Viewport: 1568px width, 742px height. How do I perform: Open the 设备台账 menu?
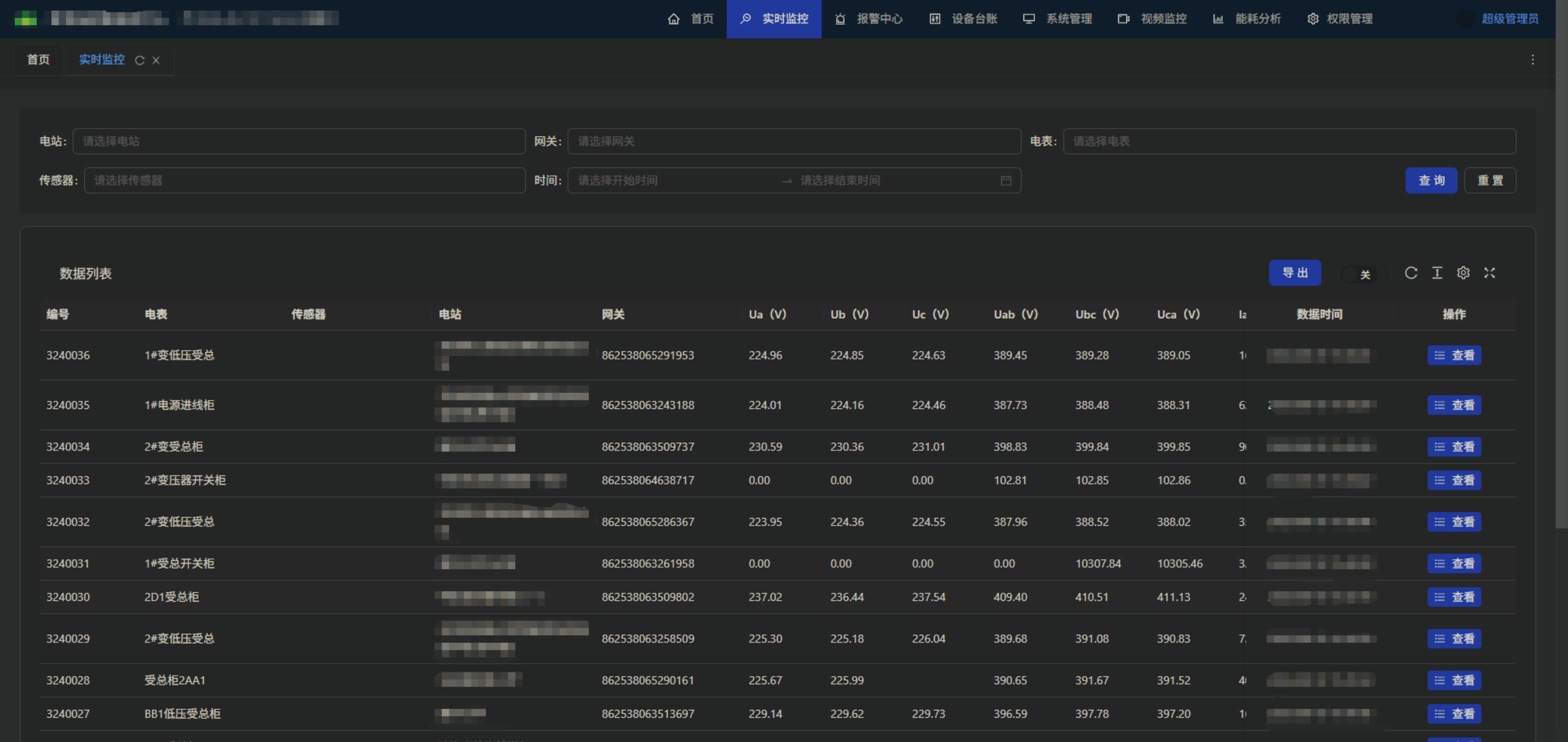(x=963, y=19)
